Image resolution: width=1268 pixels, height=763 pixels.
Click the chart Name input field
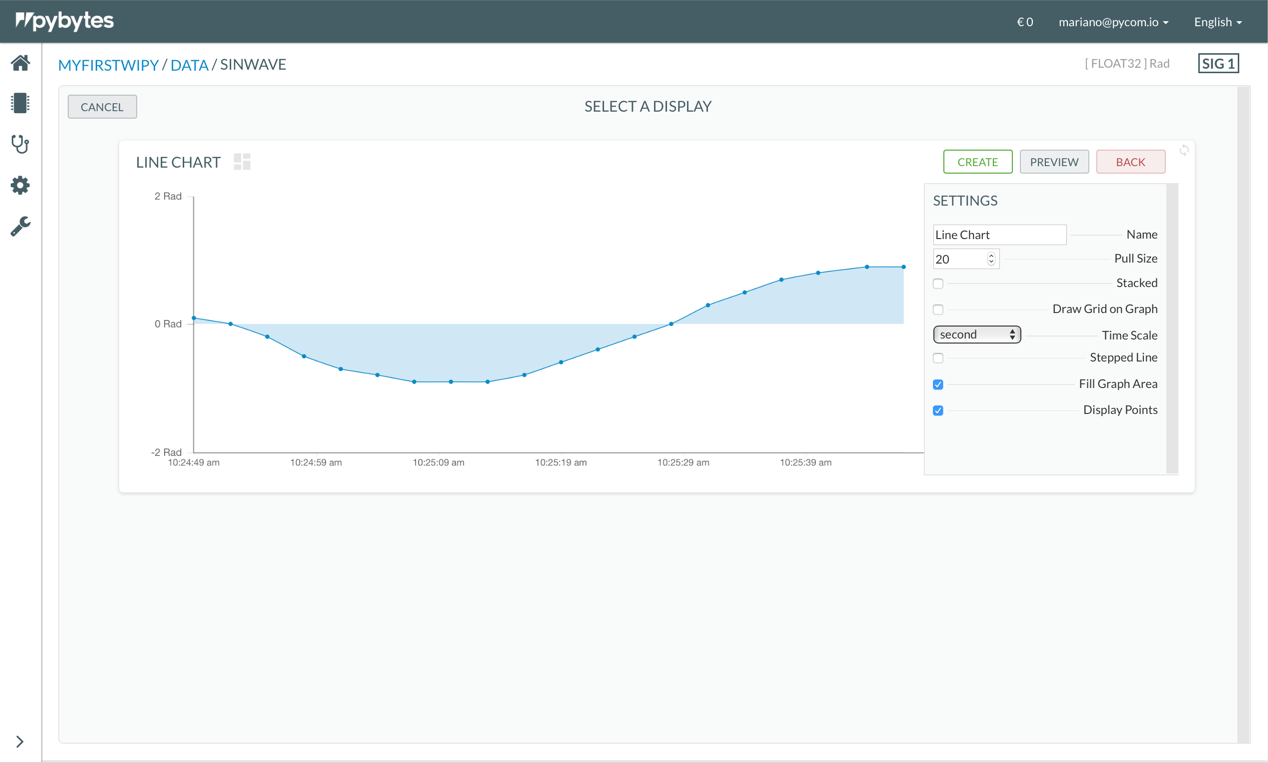tap(999, 235)
